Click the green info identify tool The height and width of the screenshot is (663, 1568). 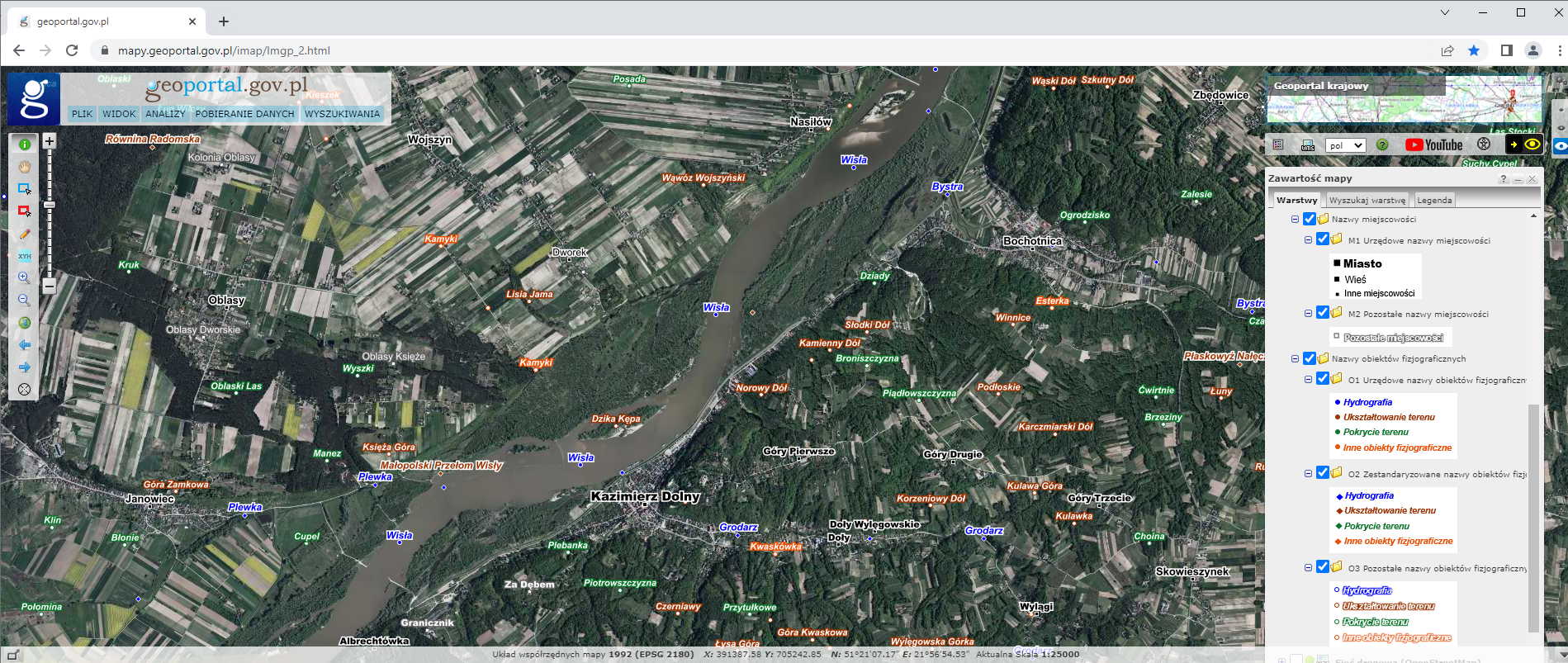25,144
